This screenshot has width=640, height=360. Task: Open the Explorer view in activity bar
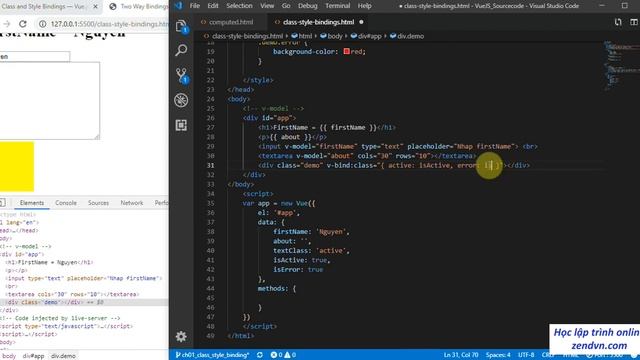coord(181,27)
